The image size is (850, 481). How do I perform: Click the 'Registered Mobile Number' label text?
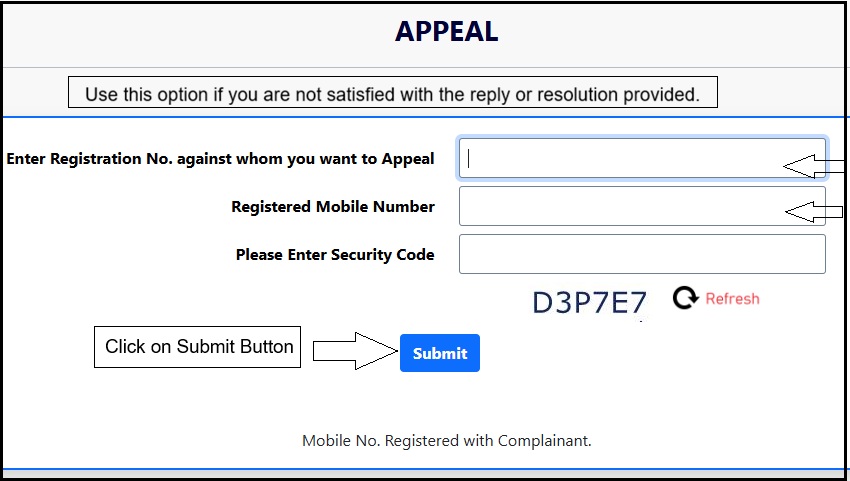coord(333,207)
